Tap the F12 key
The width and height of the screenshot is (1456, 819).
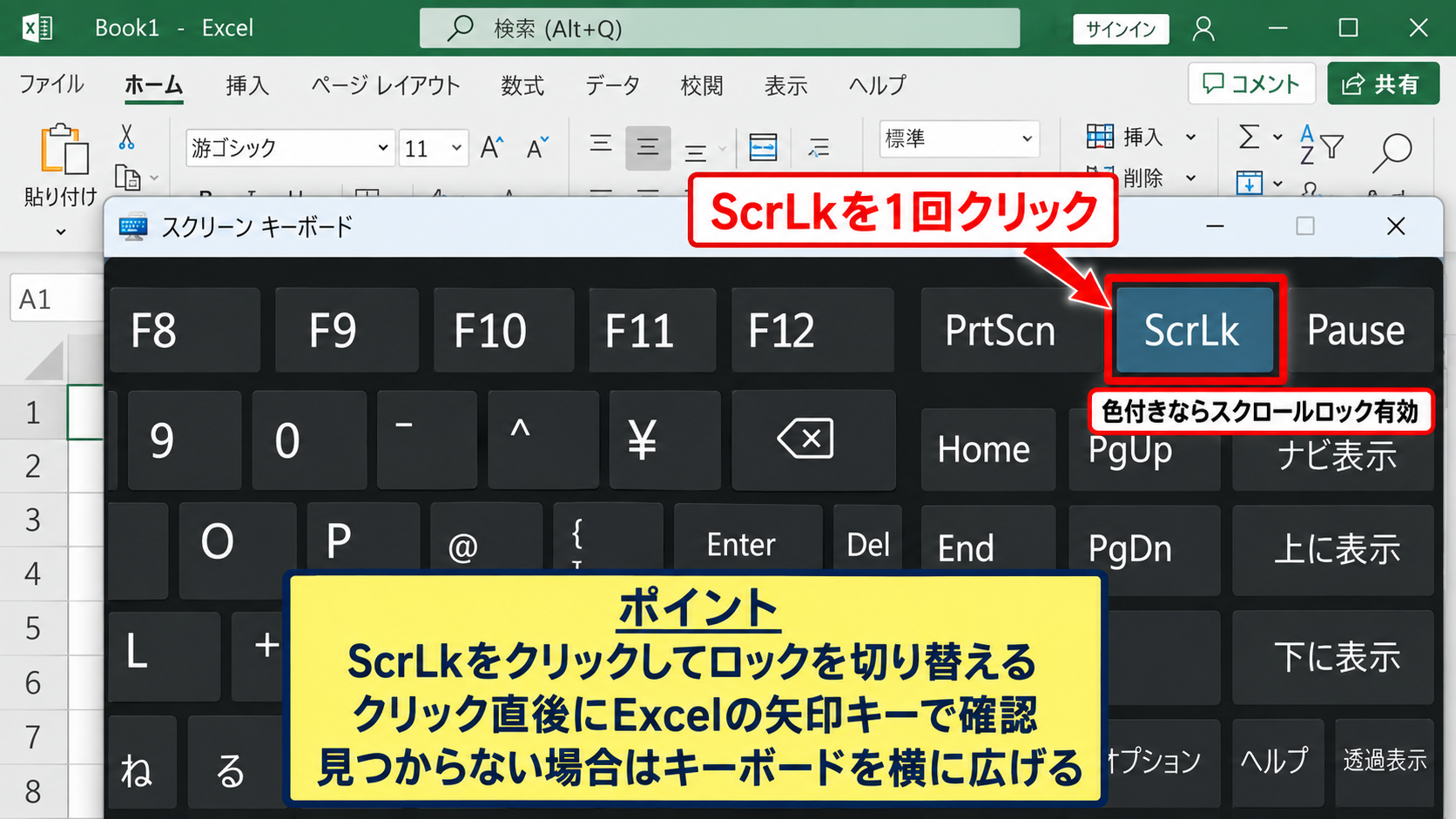[812, 331]
